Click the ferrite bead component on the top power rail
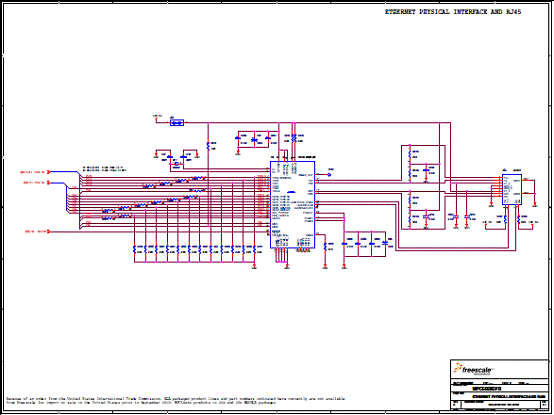The height and width of the screenshot is (415, 554). 177,123
